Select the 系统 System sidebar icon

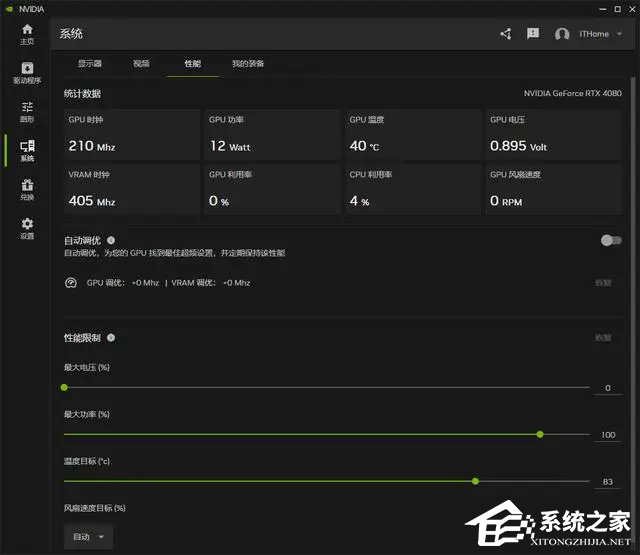[27, 151]
